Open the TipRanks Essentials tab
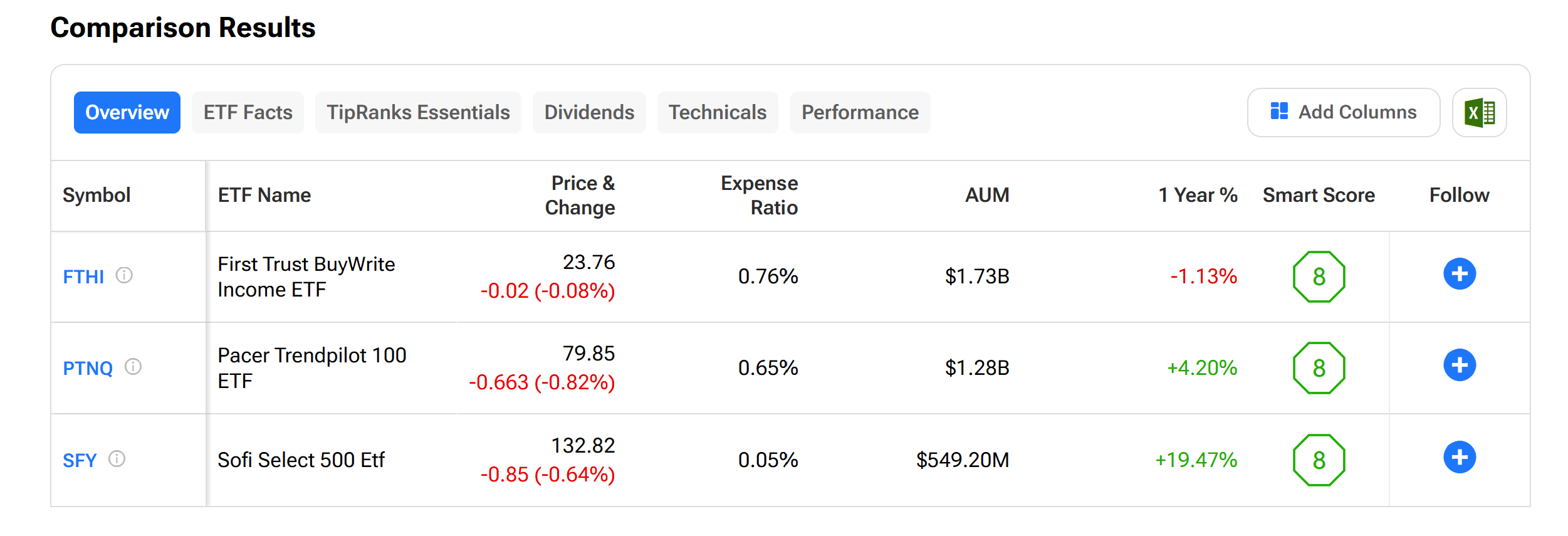This screenshot has height=536, width=1568. coord(418,113)
